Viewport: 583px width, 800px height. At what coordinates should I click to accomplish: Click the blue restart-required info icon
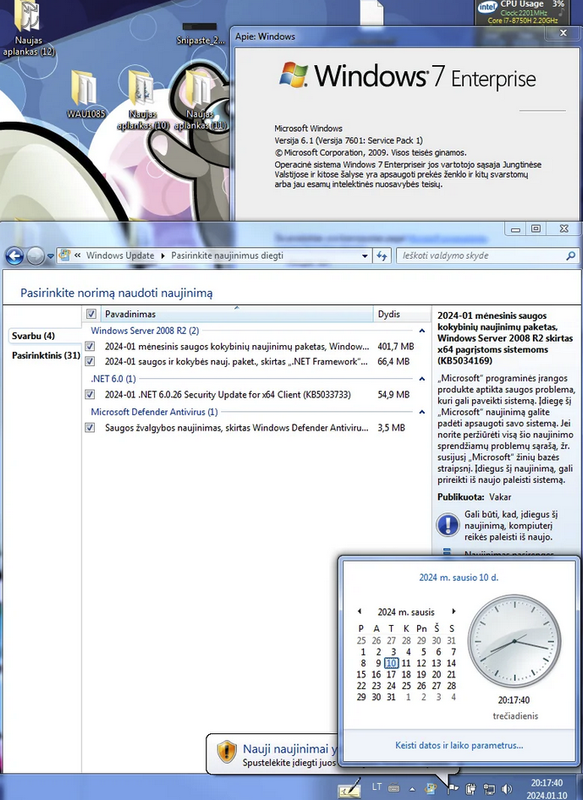click(448, 525)
